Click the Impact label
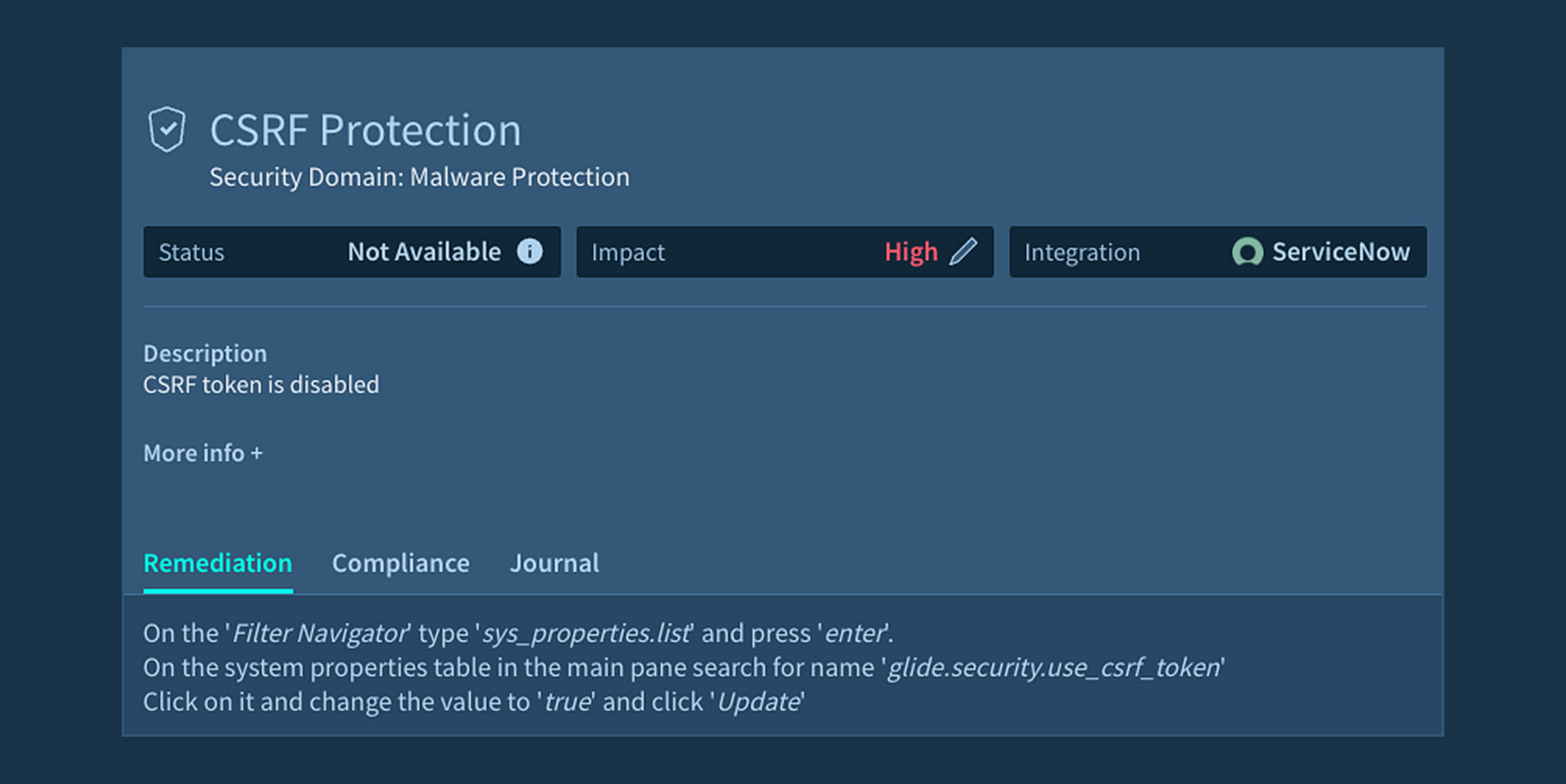 628,253
